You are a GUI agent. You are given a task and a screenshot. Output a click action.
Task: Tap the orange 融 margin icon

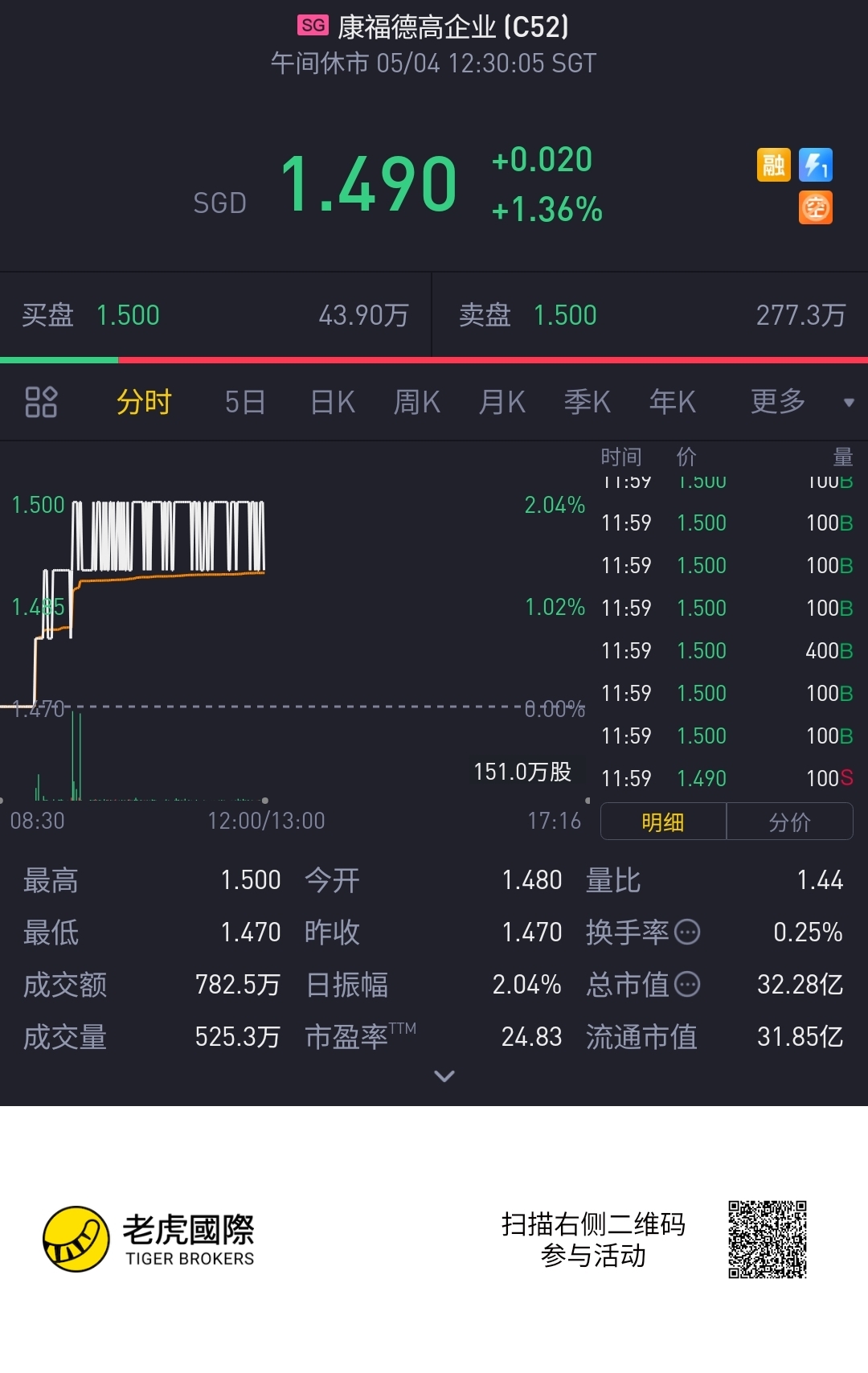click(773, 165)
